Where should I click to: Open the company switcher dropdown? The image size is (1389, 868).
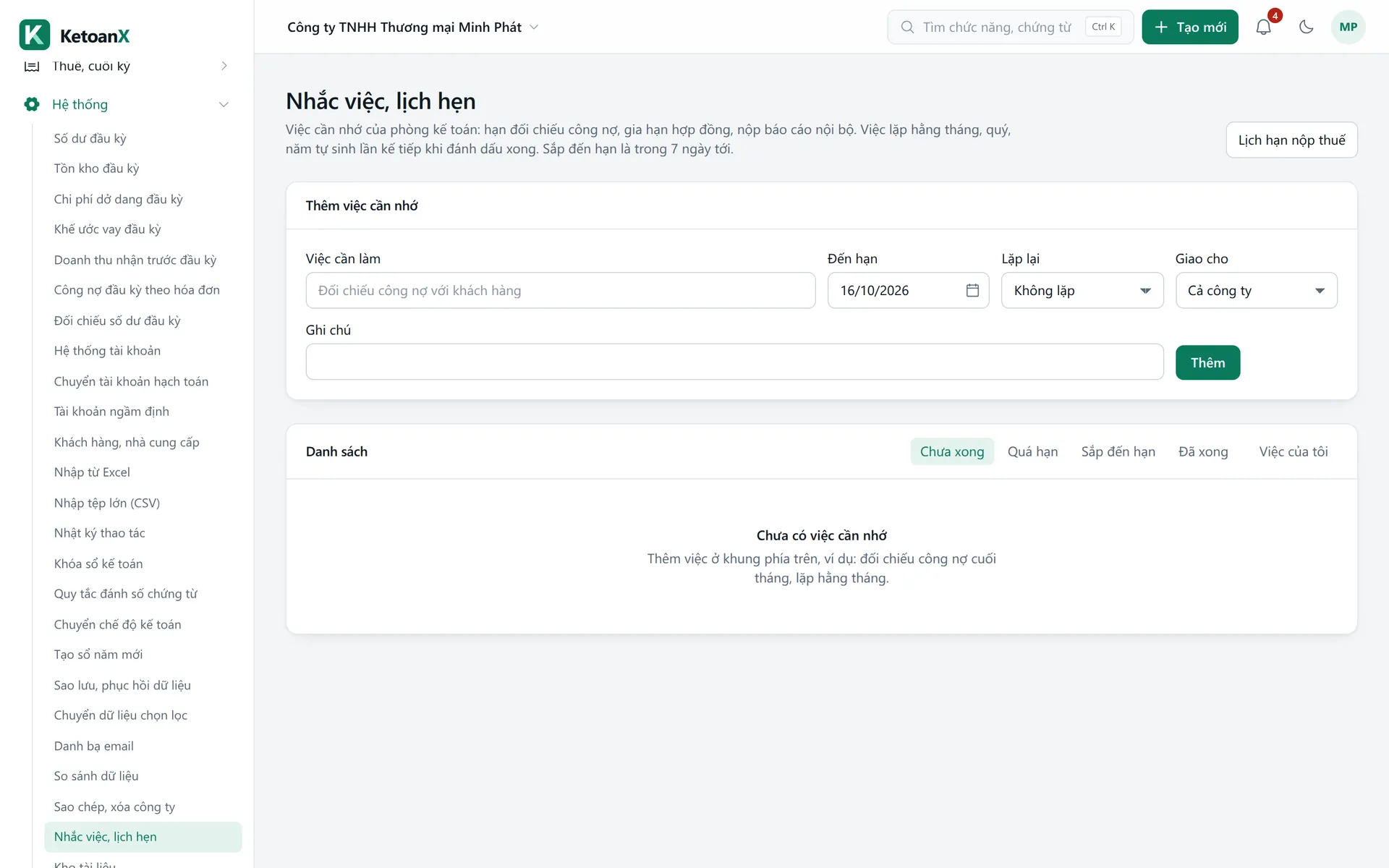click(413, 27)
